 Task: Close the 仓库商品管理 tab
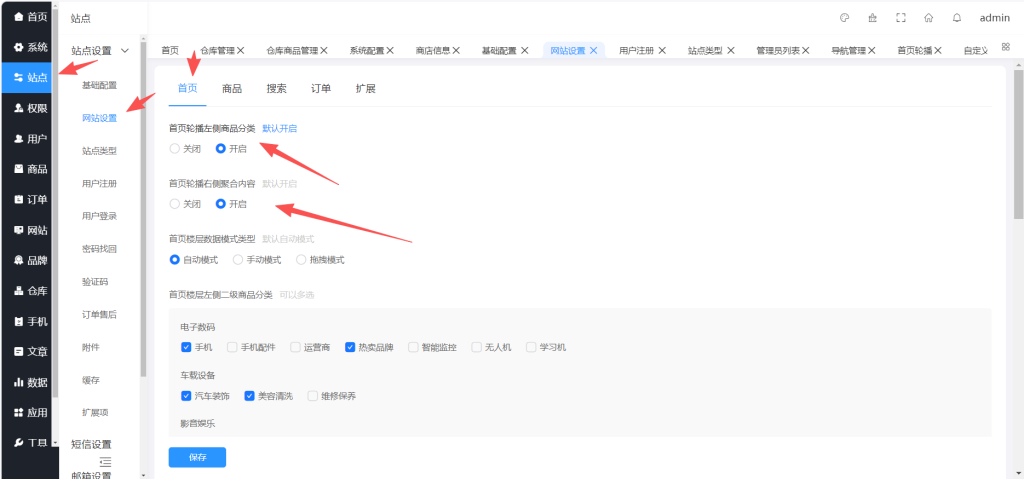[x=323, y=50]
